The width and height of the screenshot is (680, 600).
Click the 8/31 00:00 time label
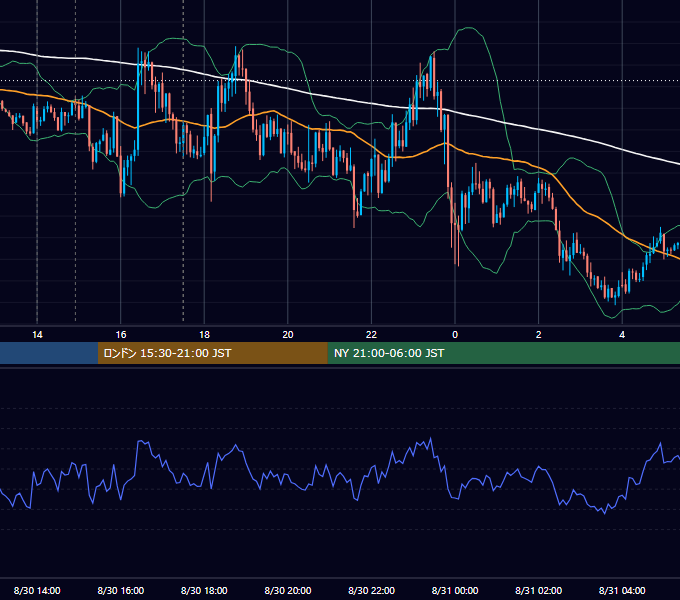click(x=455, y=590)
